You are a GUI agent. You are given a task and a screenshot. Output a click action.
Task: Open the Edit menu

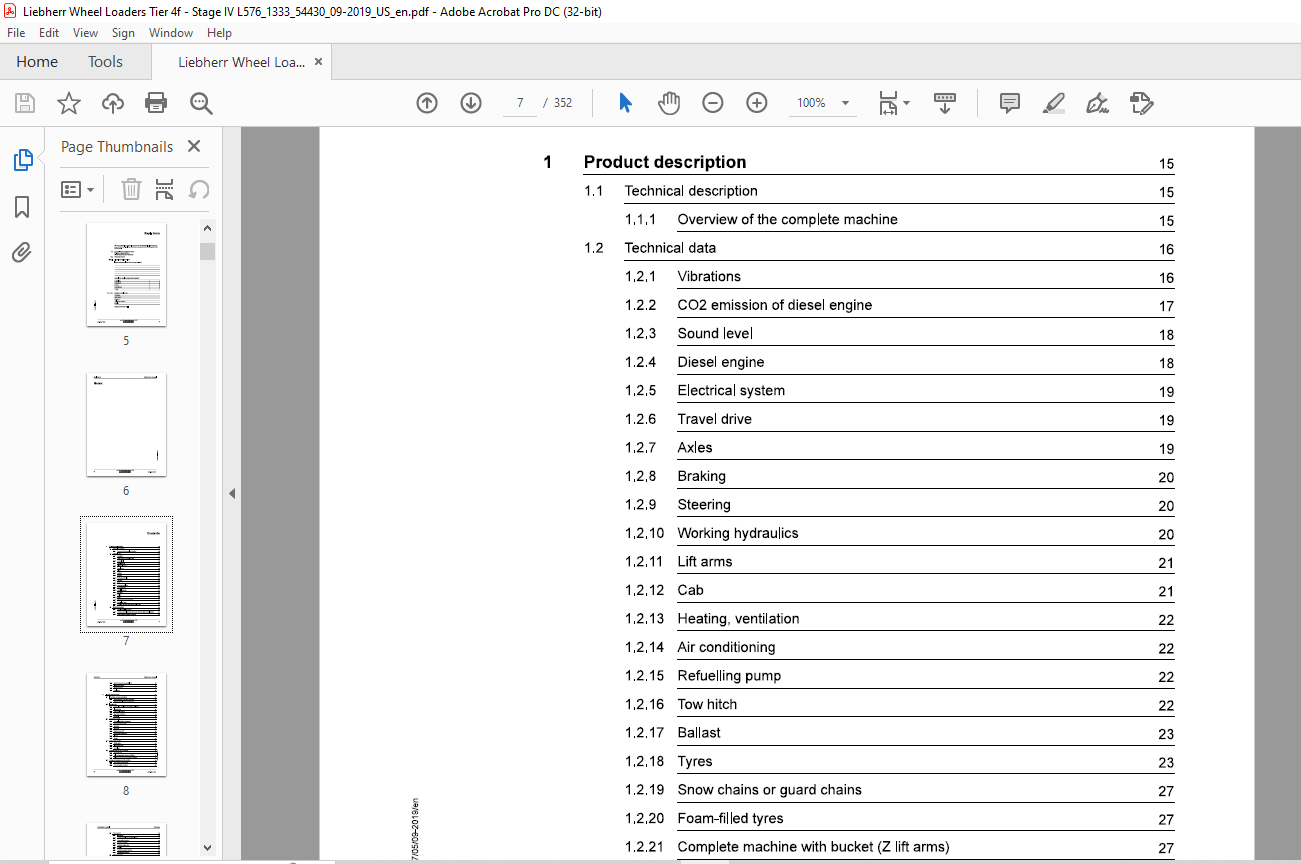point(49,33)
